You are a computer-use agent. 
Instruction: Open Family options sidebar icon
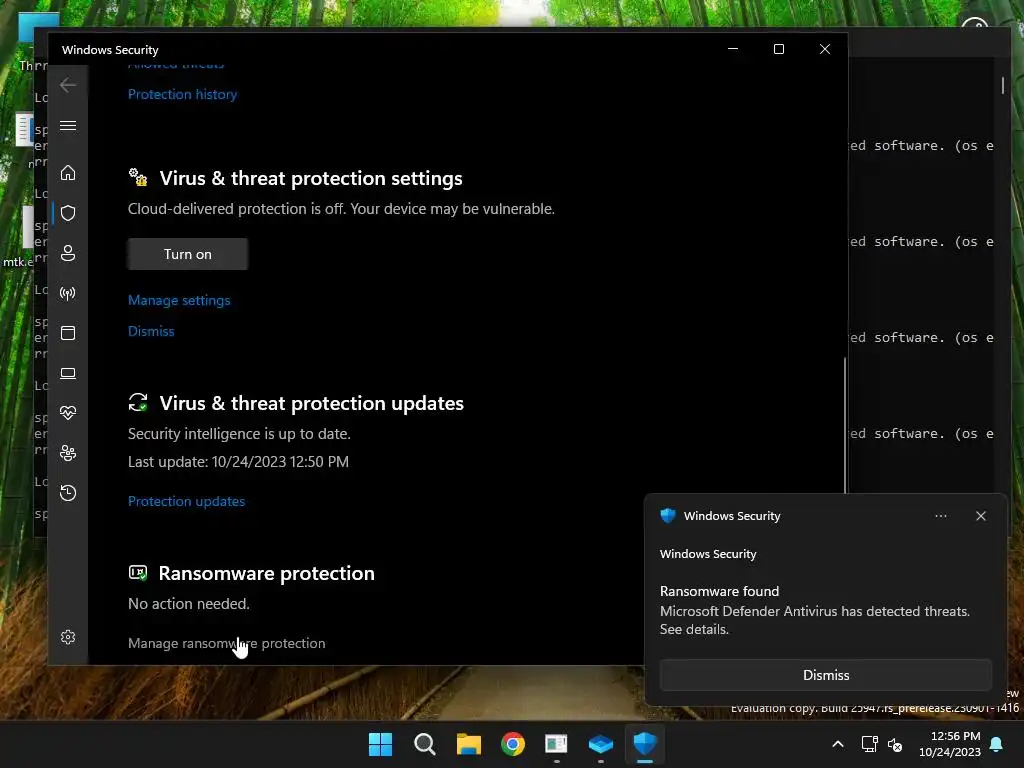tap(68, 453)
